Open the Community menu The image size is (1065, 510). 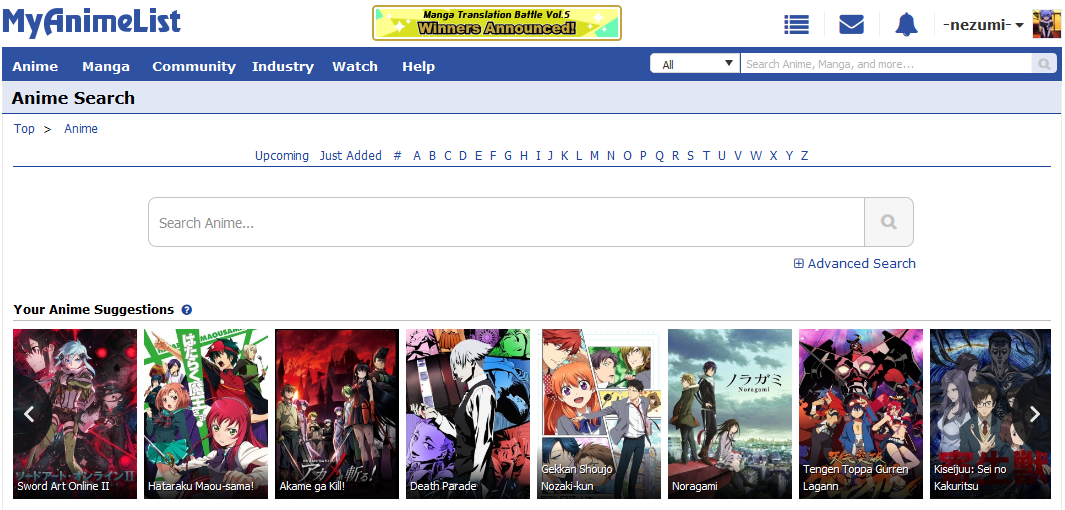coord(194,66)
